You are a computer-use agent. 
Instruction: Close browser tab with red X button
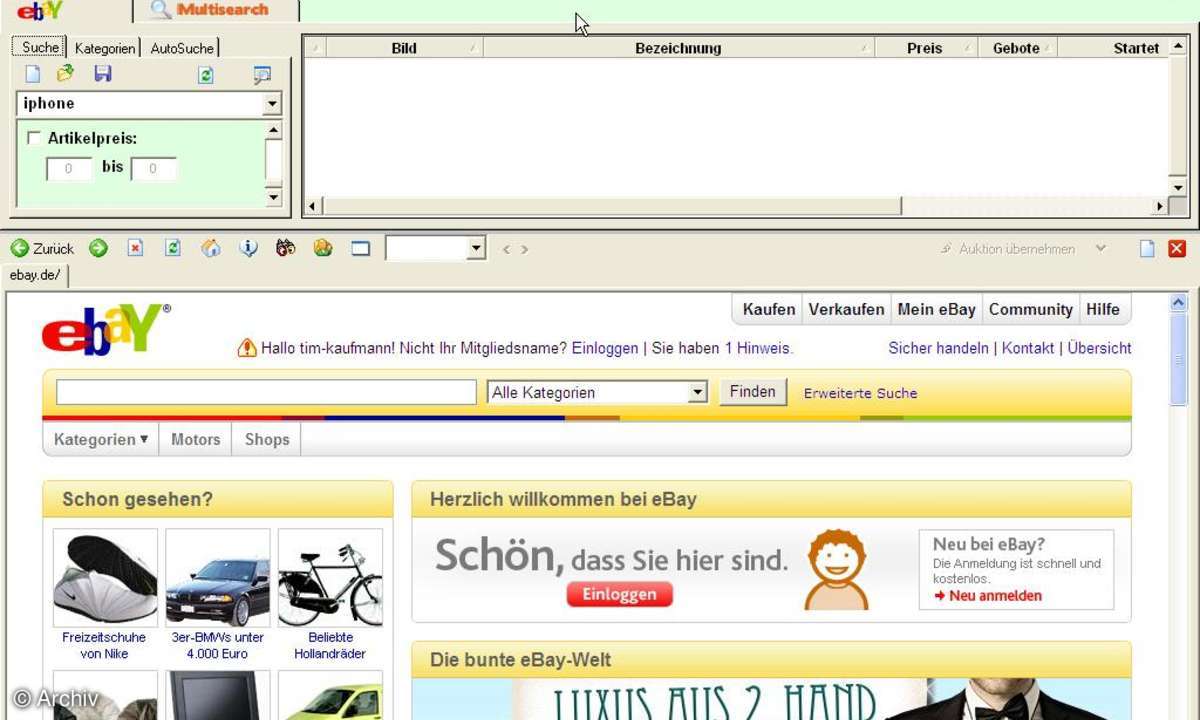(x=1177, y=249)
